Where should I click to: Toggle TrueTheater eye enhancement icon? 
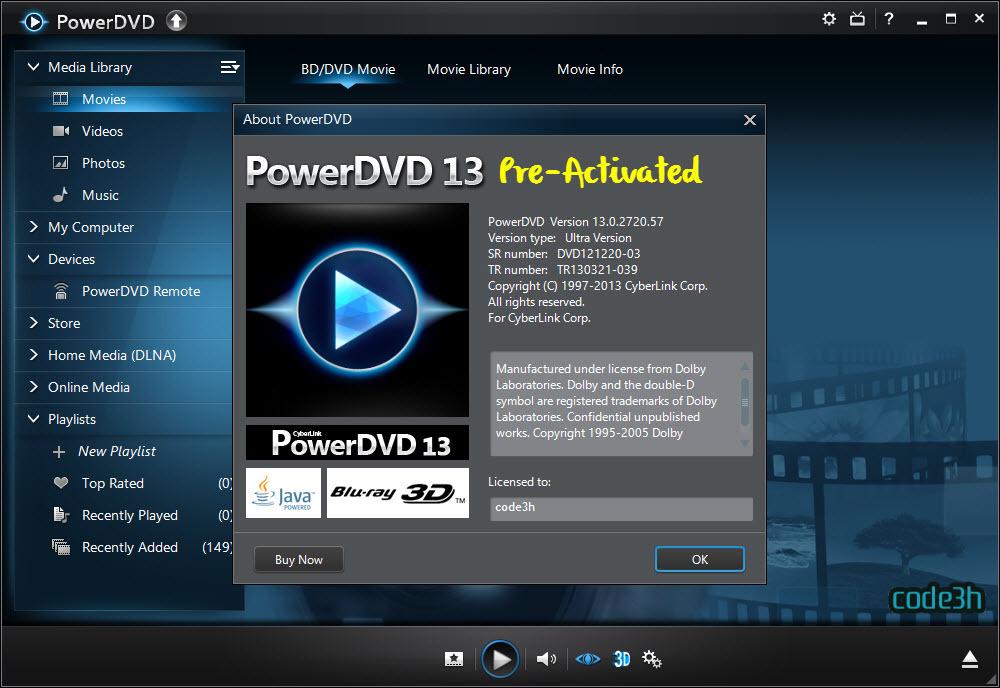tap(587, 659)
